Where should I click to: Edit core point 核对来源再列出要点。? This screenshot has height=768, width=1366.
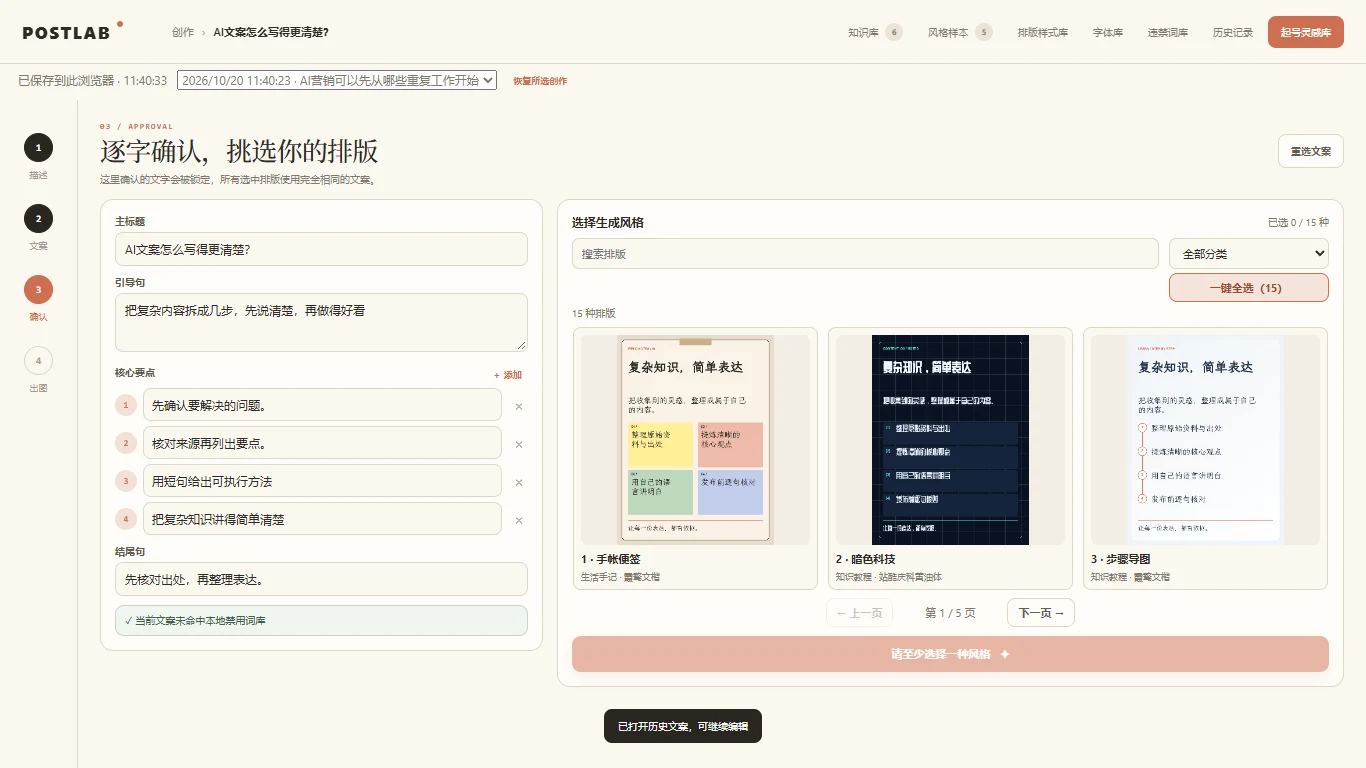pos(322,443)
